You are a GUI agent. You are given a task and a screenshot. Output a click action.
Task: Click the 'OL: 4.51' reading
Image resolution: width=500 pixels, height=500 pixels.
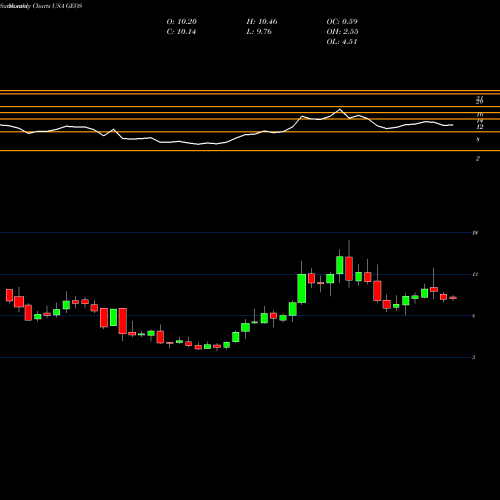(342, 42)
